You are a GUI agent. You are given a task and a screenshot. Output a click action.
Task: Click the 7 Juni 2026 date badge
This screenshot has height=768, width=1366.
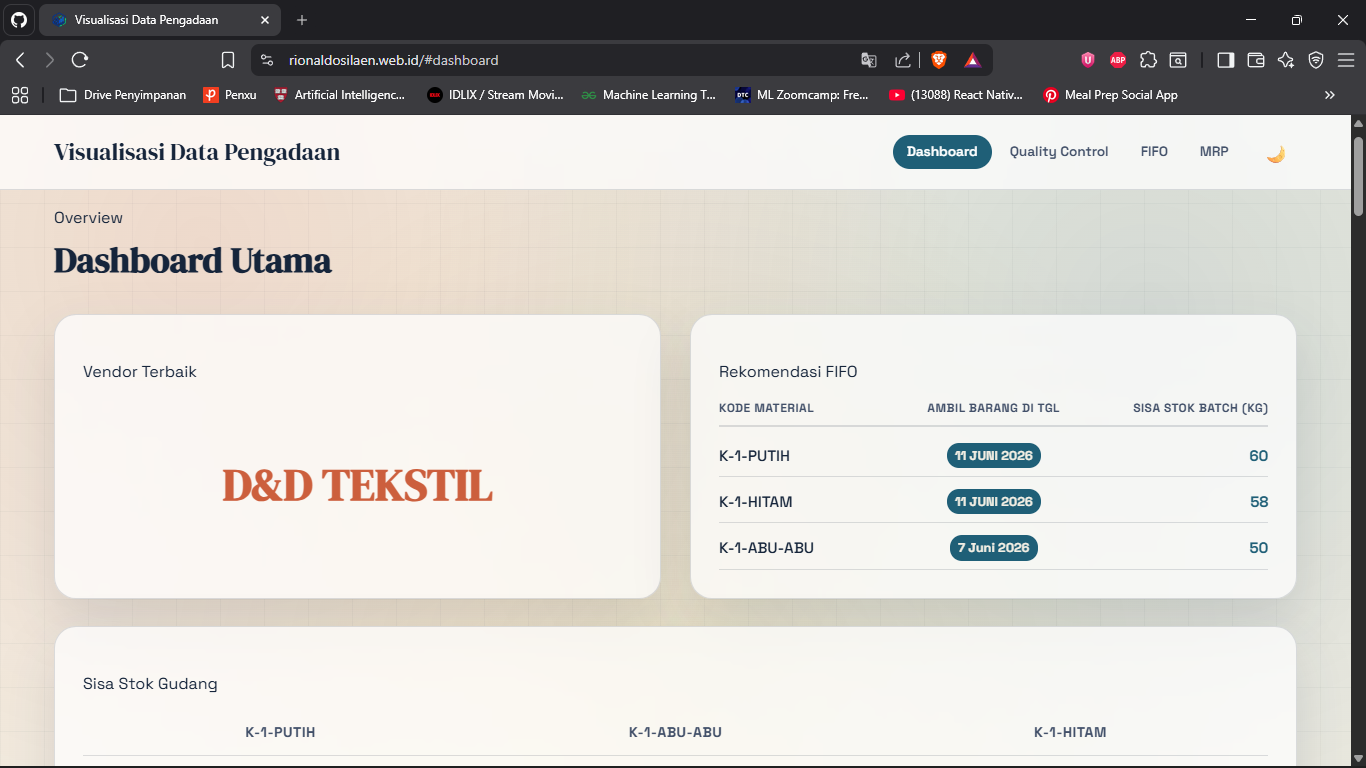994,548
